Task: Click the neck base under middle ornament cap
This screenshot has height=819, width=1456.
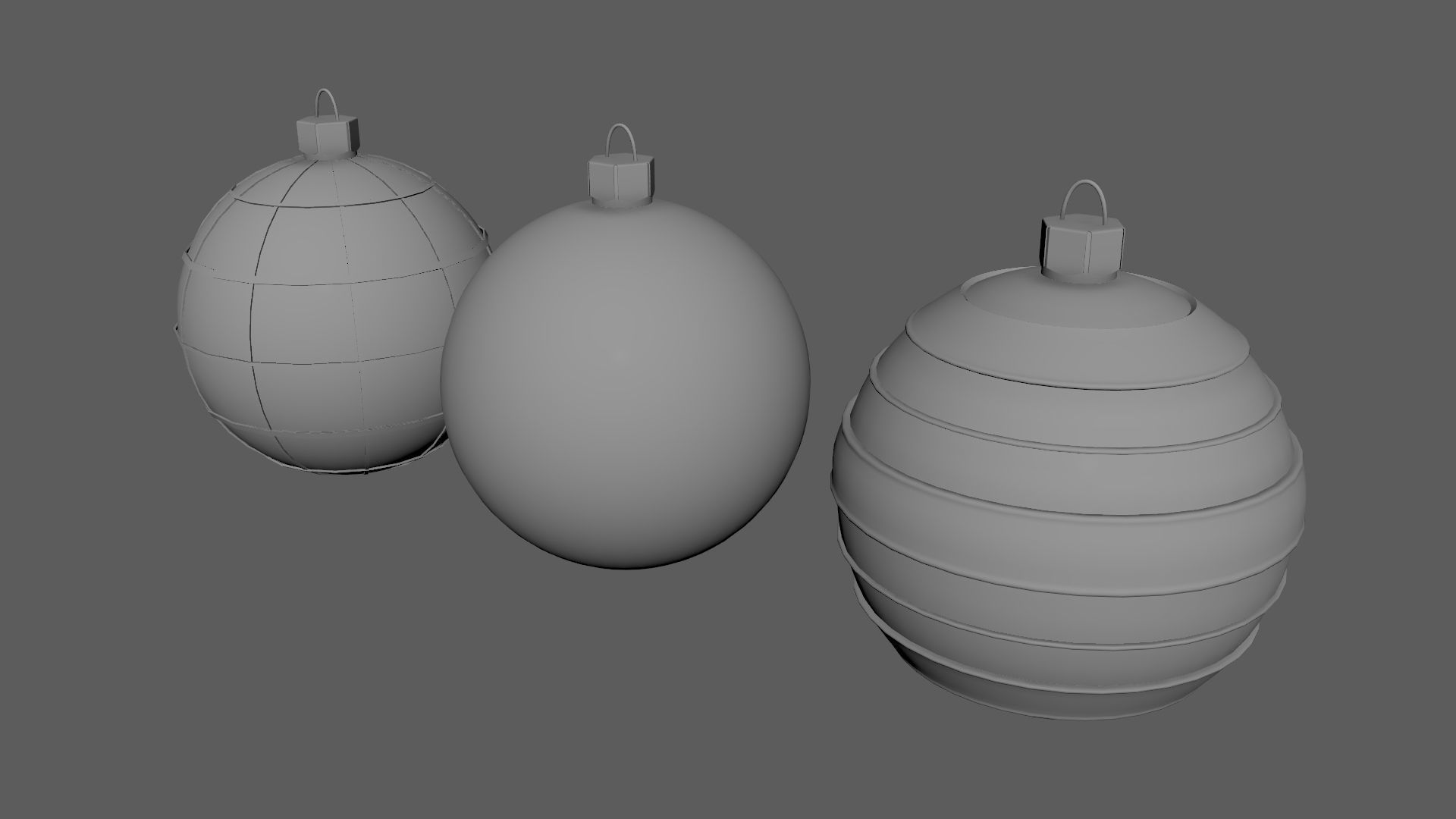Action: tap(620, 202)
